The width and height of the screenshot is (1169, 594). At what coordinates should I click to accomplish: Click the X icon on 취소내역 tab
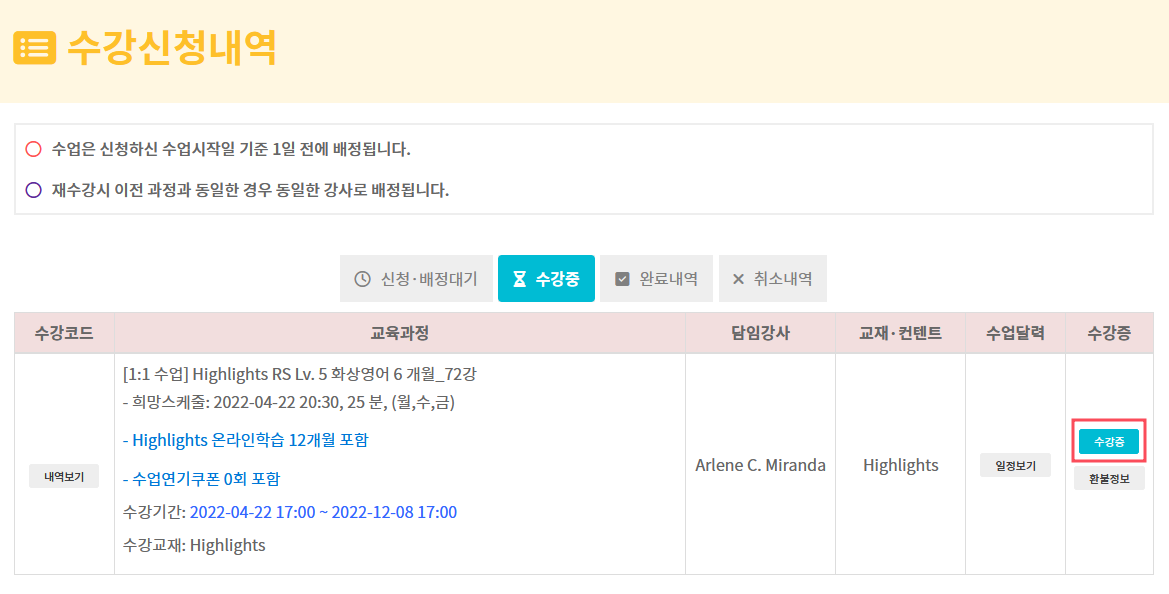(738, 279)
